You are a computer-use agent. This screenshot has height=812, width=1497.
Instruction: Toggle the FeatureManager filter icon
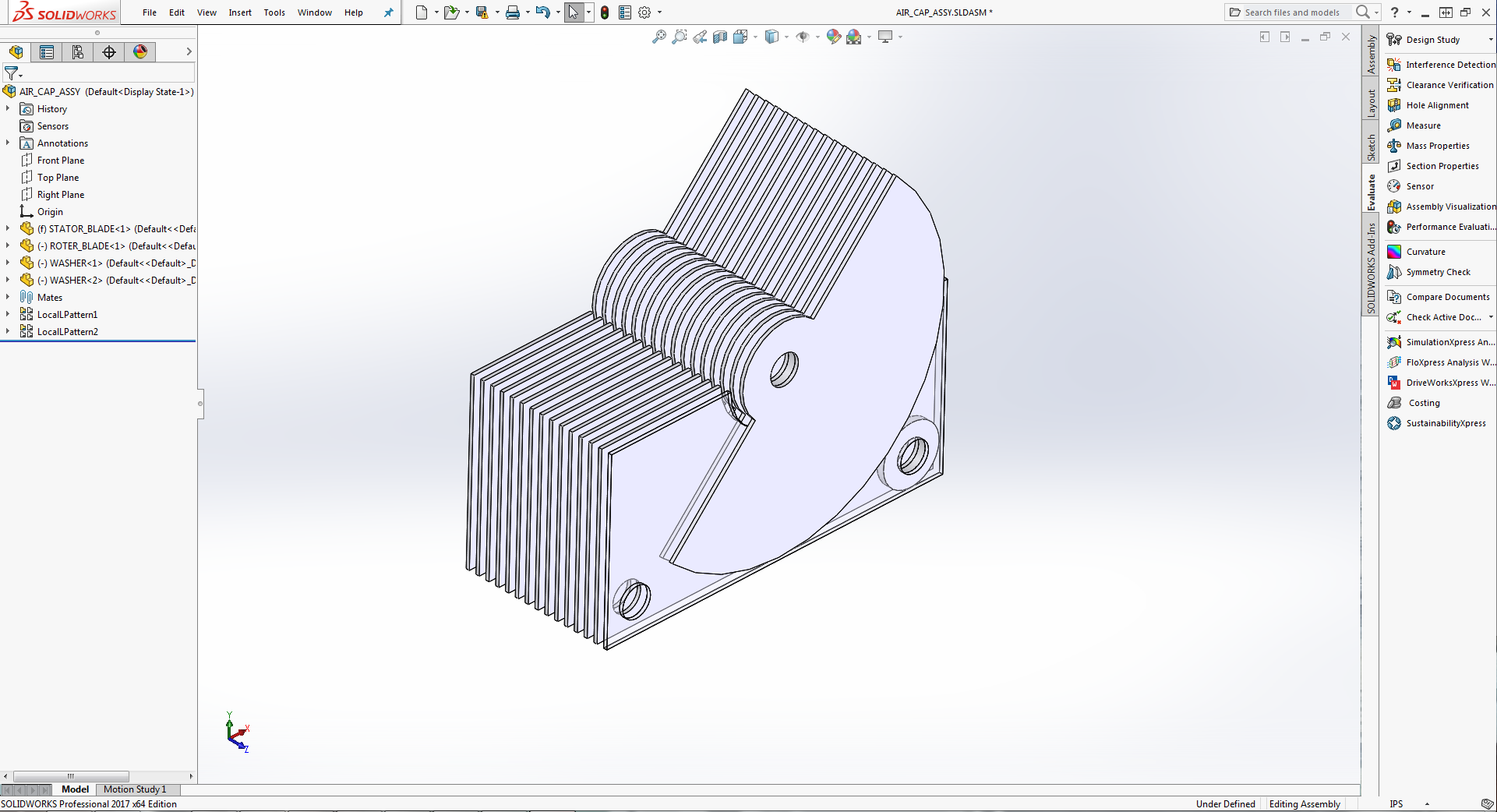[x=12, y=73]
